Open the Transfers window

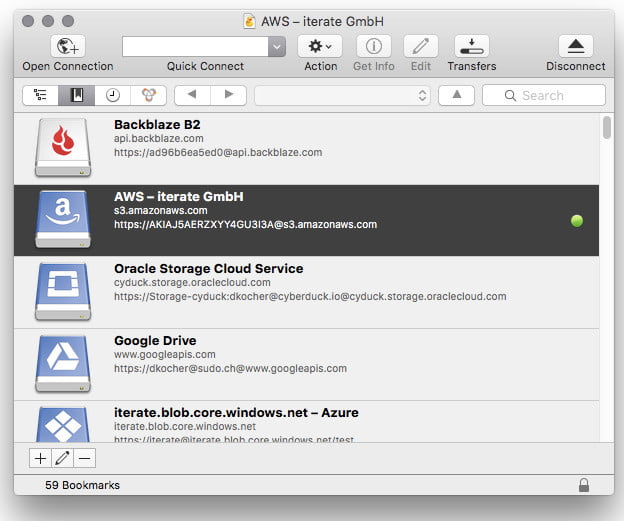[x=471, y=46]
